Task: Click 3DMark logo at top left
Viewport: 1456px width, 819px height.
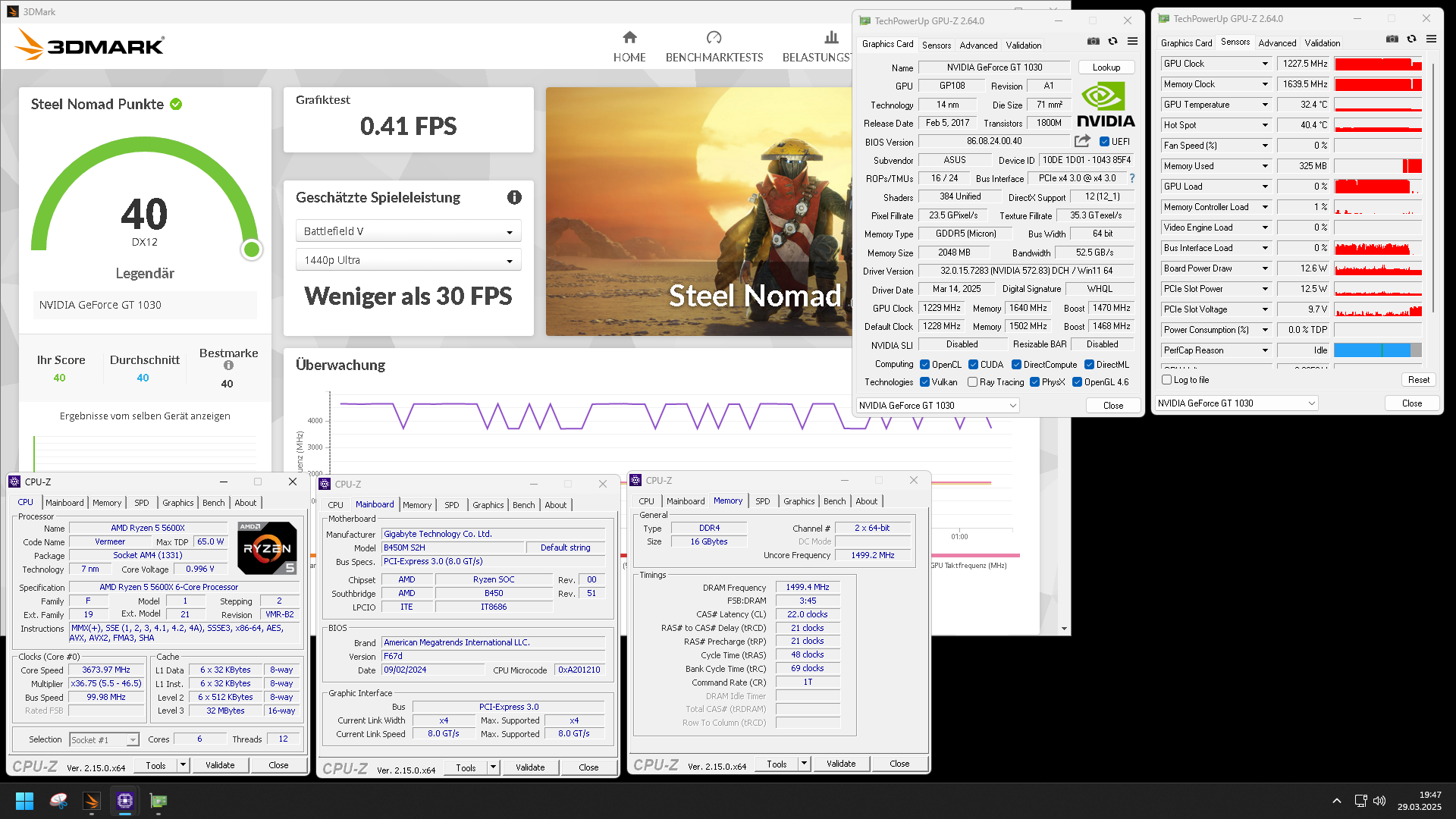Action: [89, 45]
